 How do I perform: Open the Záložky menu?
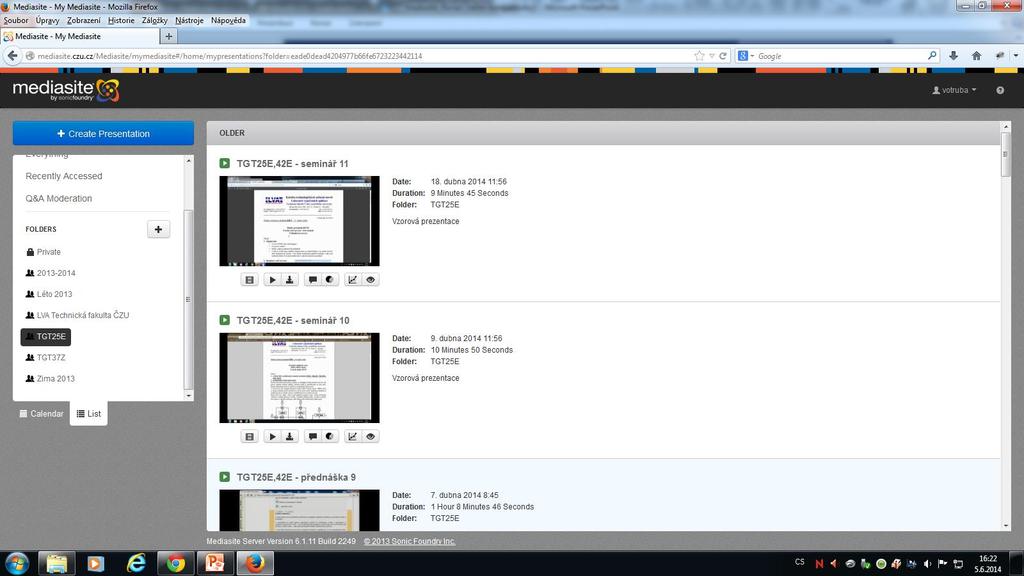(155, 20)
